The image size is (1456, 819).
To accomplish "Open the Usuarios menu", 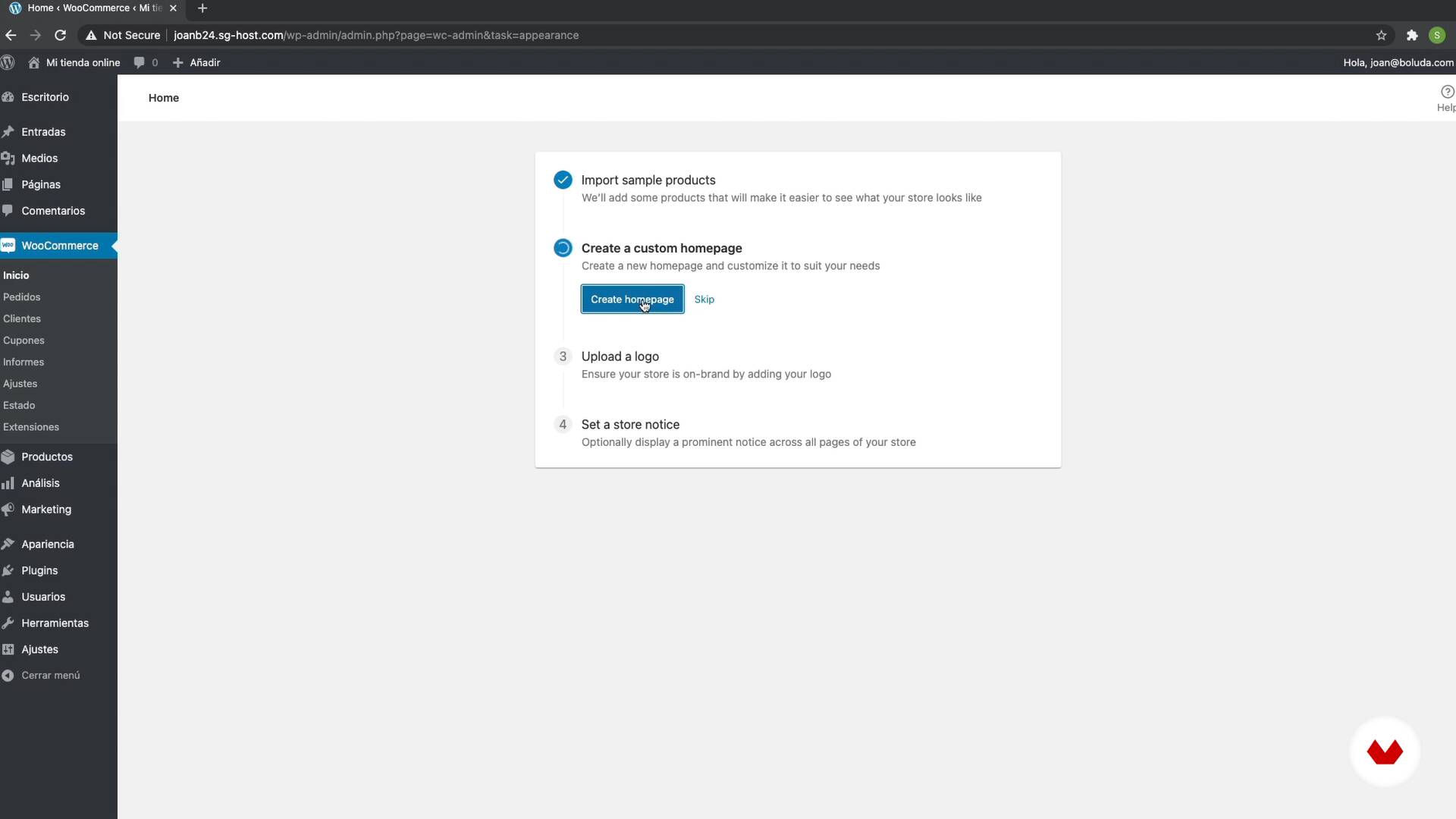I will pyautogui.click(x=43, y=596).
